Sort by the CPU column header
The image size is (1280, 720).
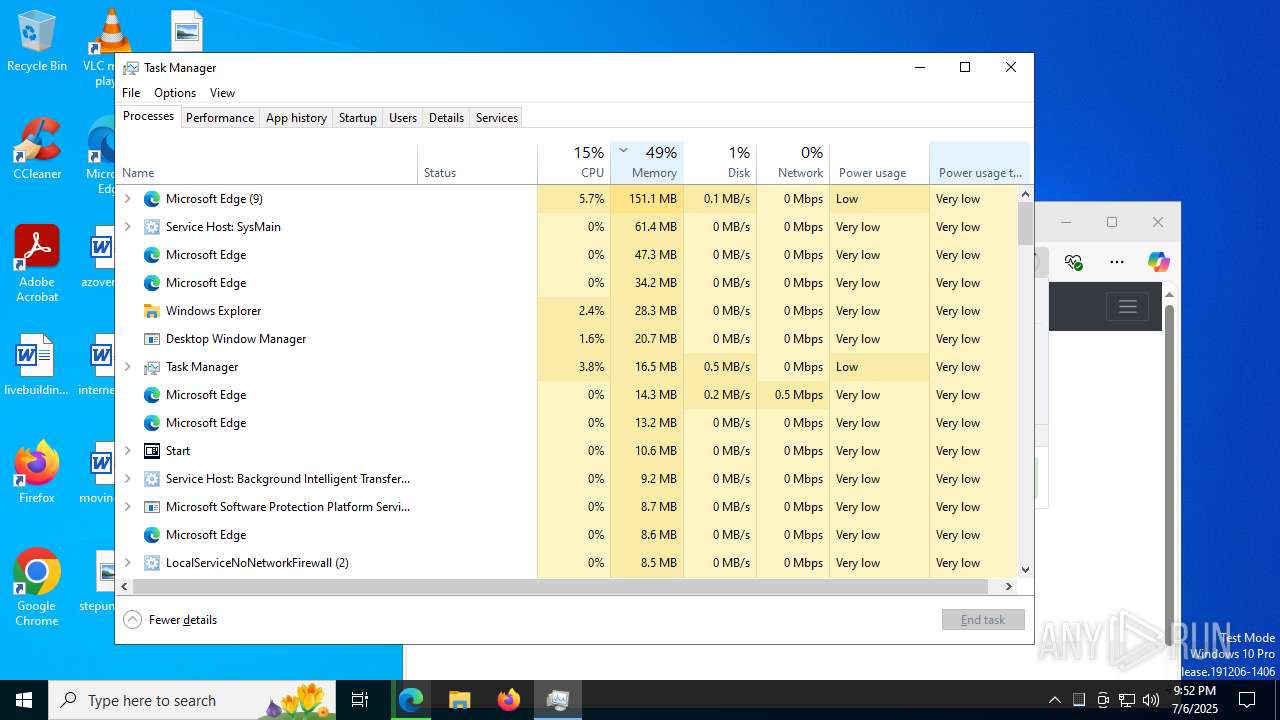574,163
